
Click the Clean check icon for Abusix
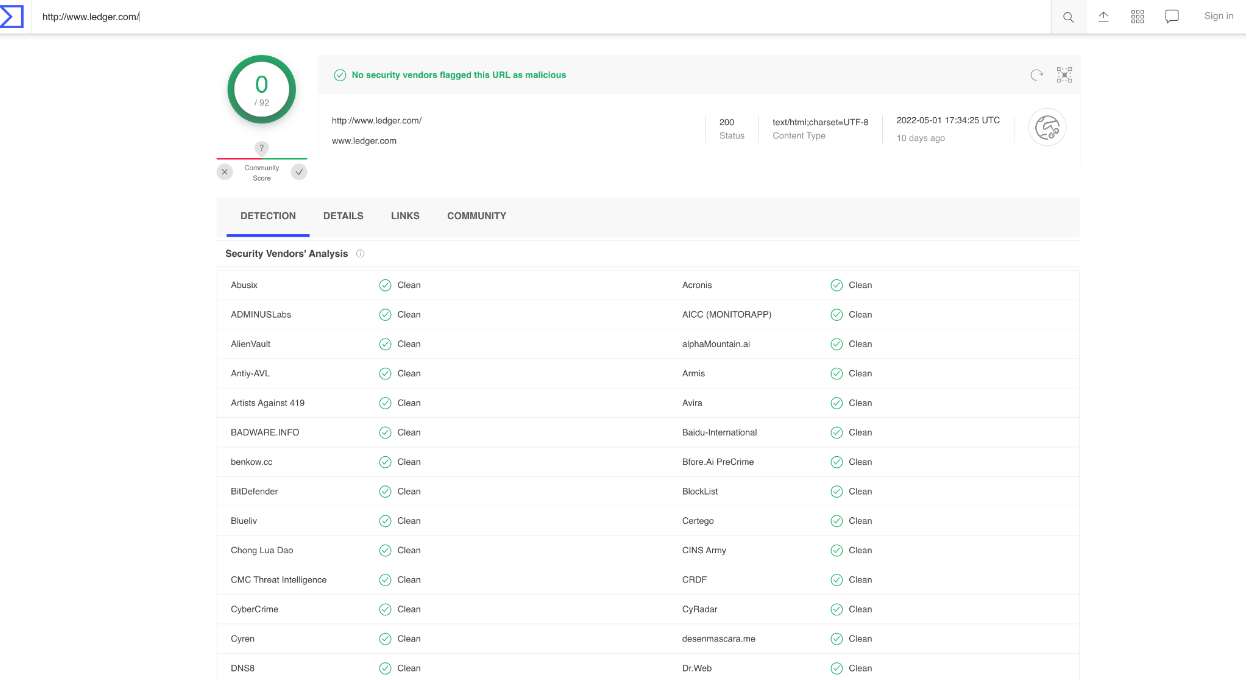tap(385, 285)
